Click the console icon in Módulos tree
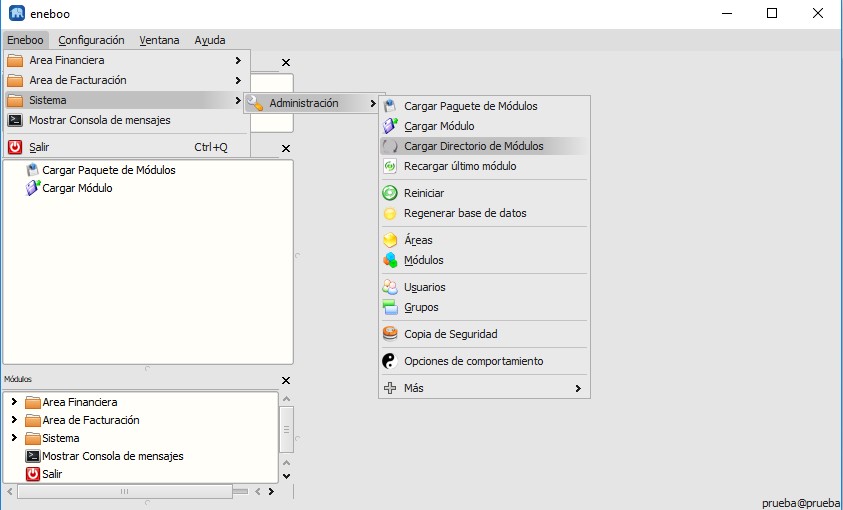Image resolution: width=843 pixels, height=510 pixels. (x=33, y=456)
